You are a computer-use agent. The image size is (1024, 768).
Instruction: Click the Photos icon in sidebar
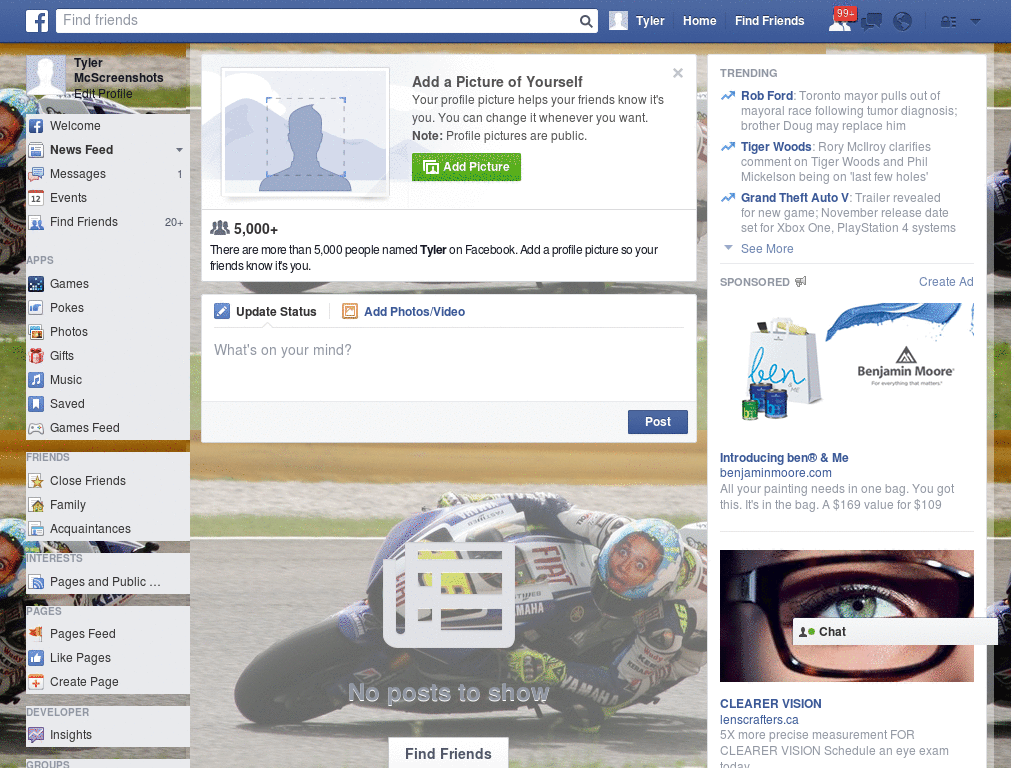tap(36, 332)
